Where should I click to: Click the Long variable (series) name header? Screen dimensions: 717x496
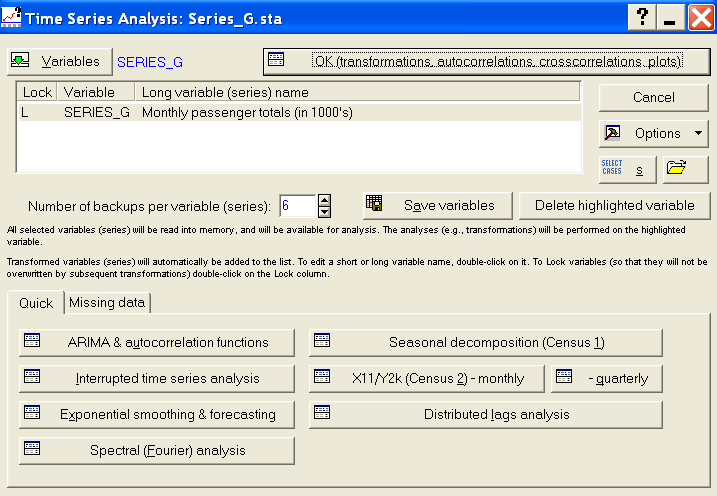(358, 92)
